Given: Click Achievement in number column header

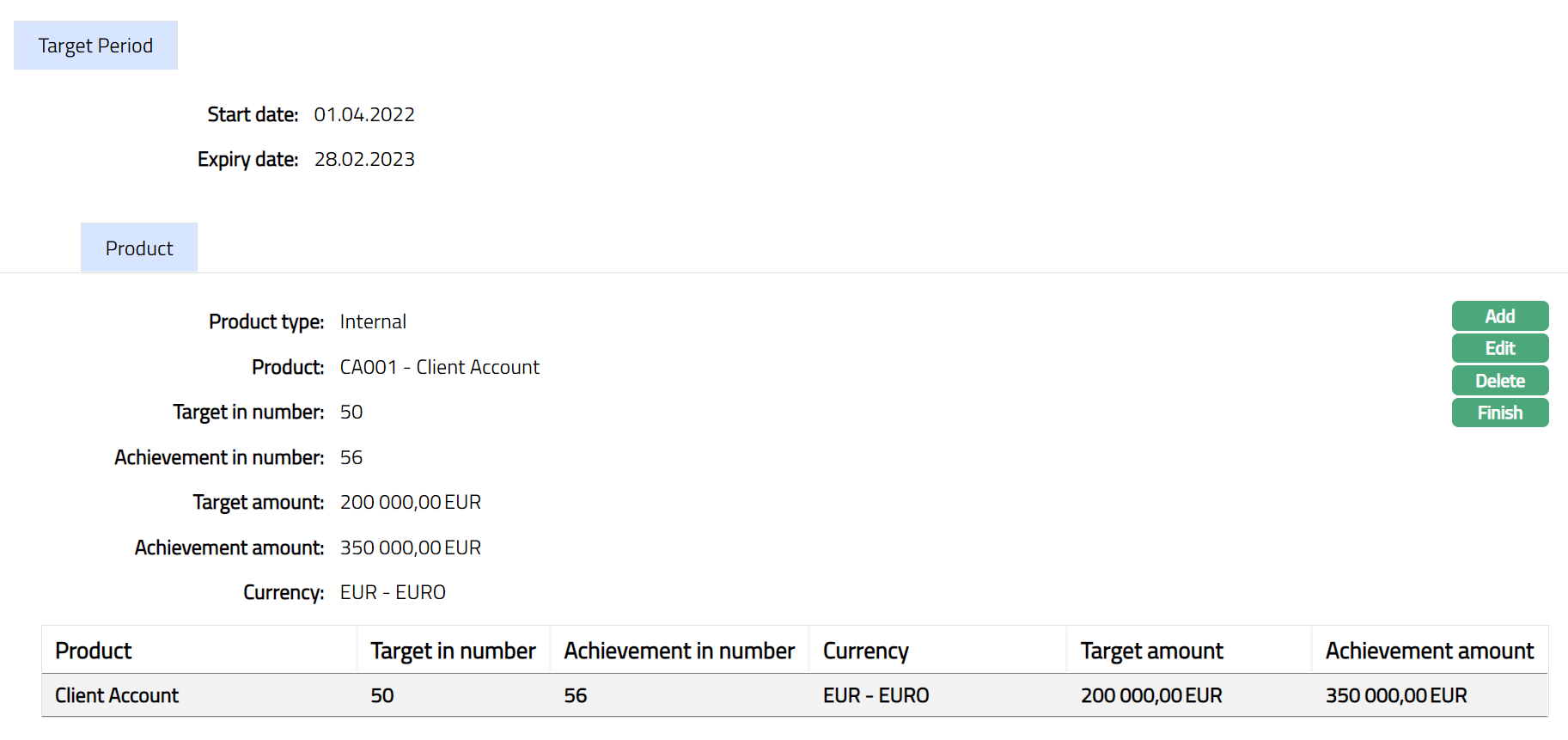Looking at the screenshot, I should tap(679, 651).
